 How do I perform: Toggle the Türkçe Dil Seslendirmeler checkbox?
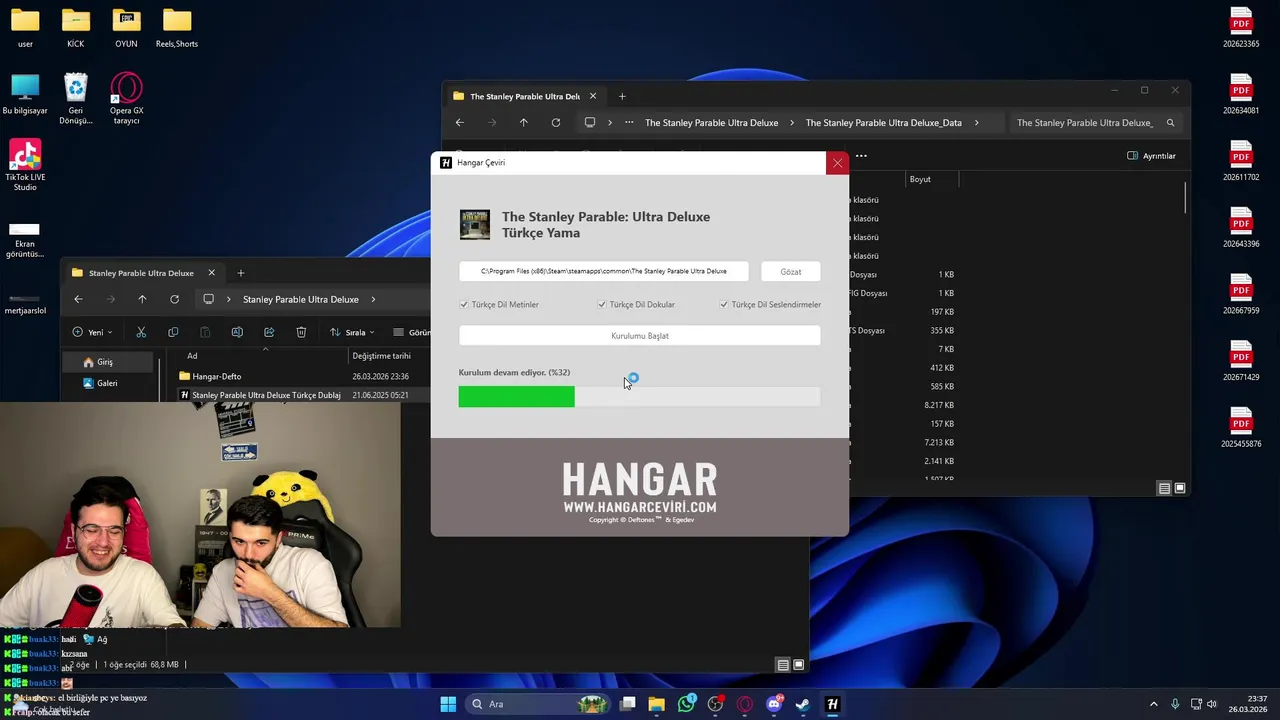pos(724,304)
